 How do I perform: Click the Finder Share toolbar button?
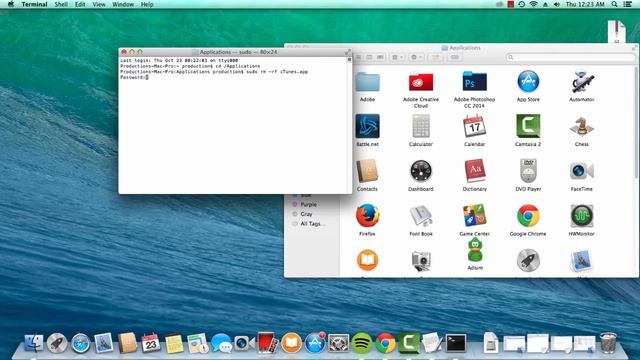436,57
